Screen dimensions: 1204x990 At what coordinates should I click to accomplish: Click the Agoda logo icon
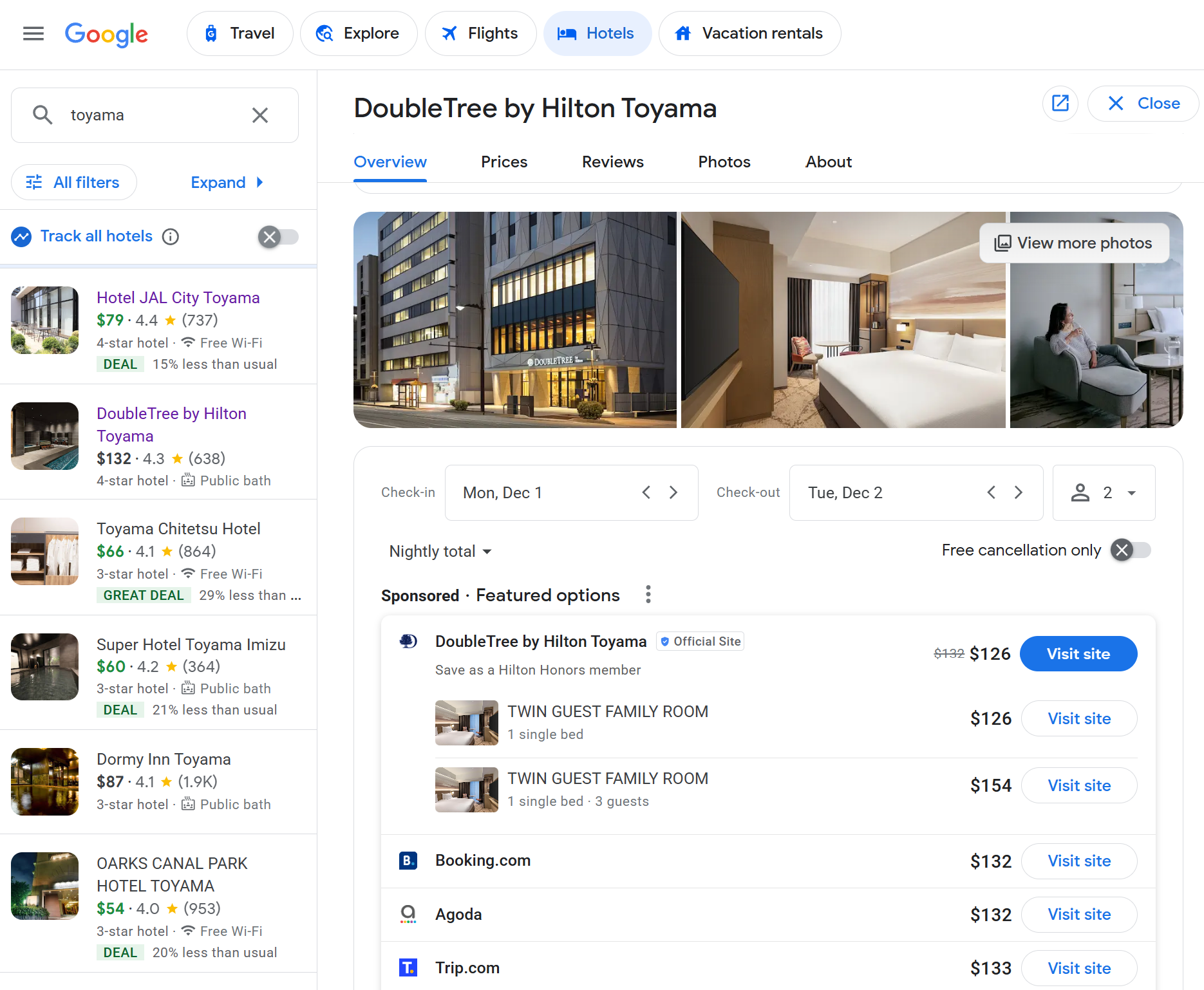[x=408, y=914]
